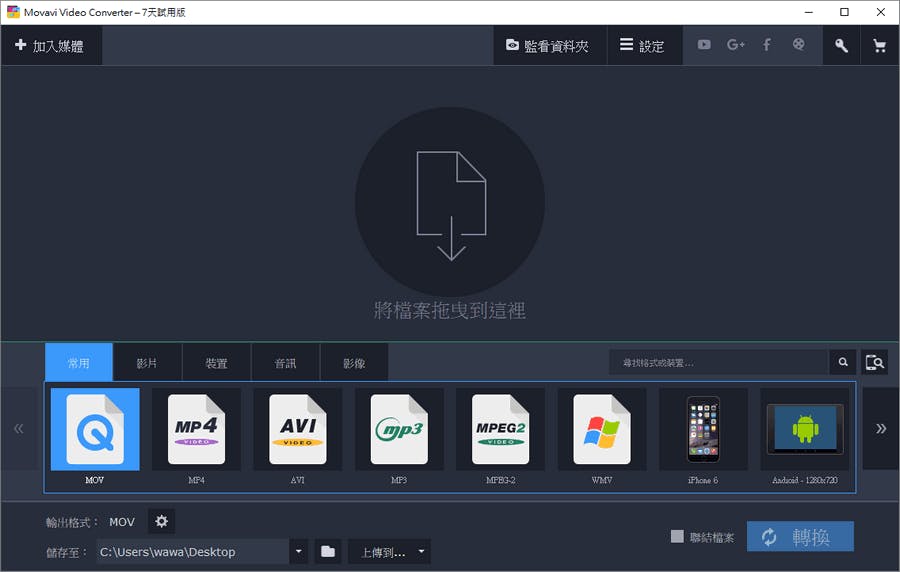
Task: Select the WMV Windows format icon
Action: coord(602,429)
